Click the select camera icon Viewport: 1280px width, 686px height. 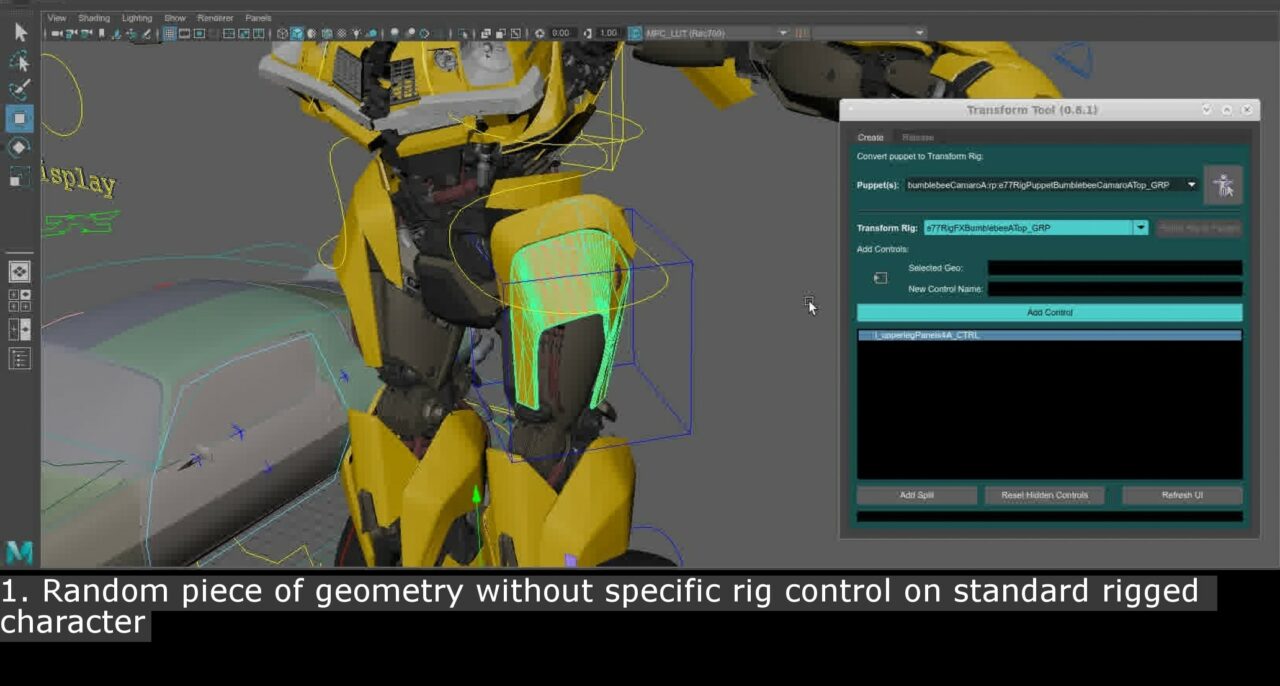56,33
